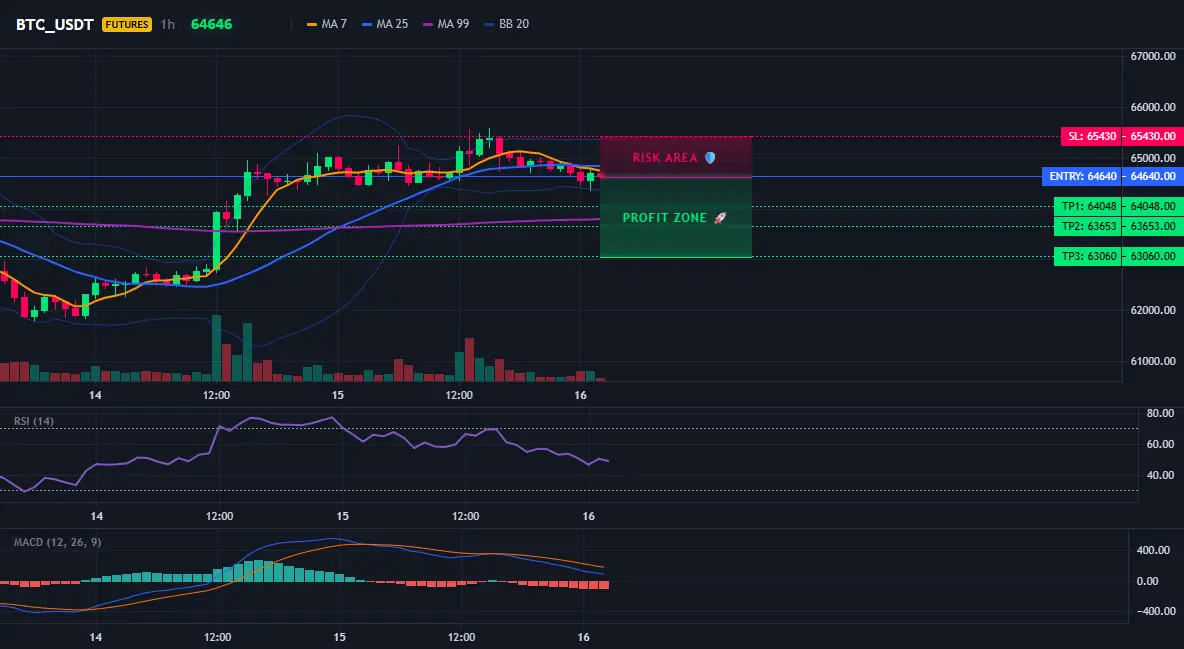Select the TP2: 63653 target label

click(1088, 227)
